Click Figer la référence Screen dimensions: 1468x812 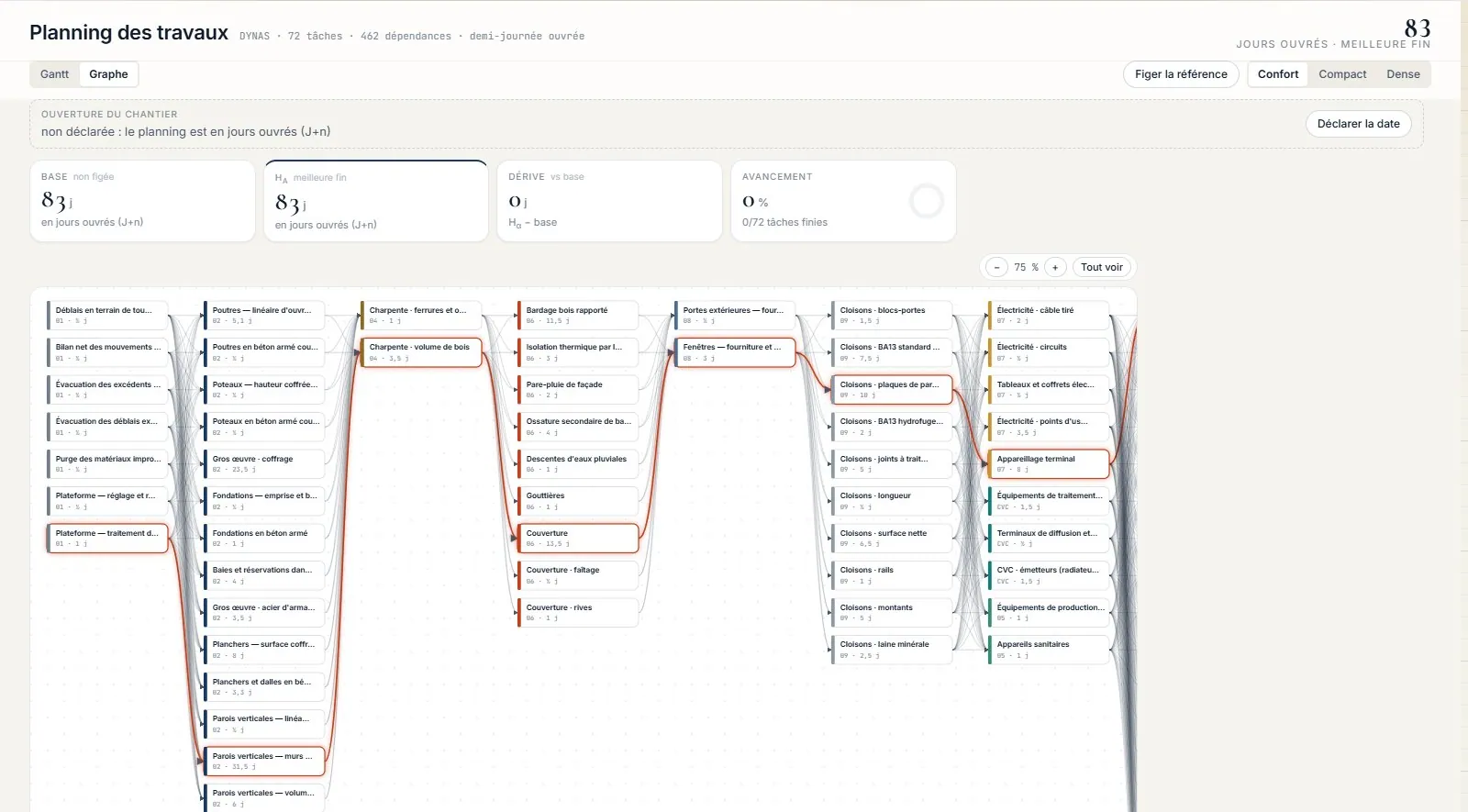tap(1181, 74)
